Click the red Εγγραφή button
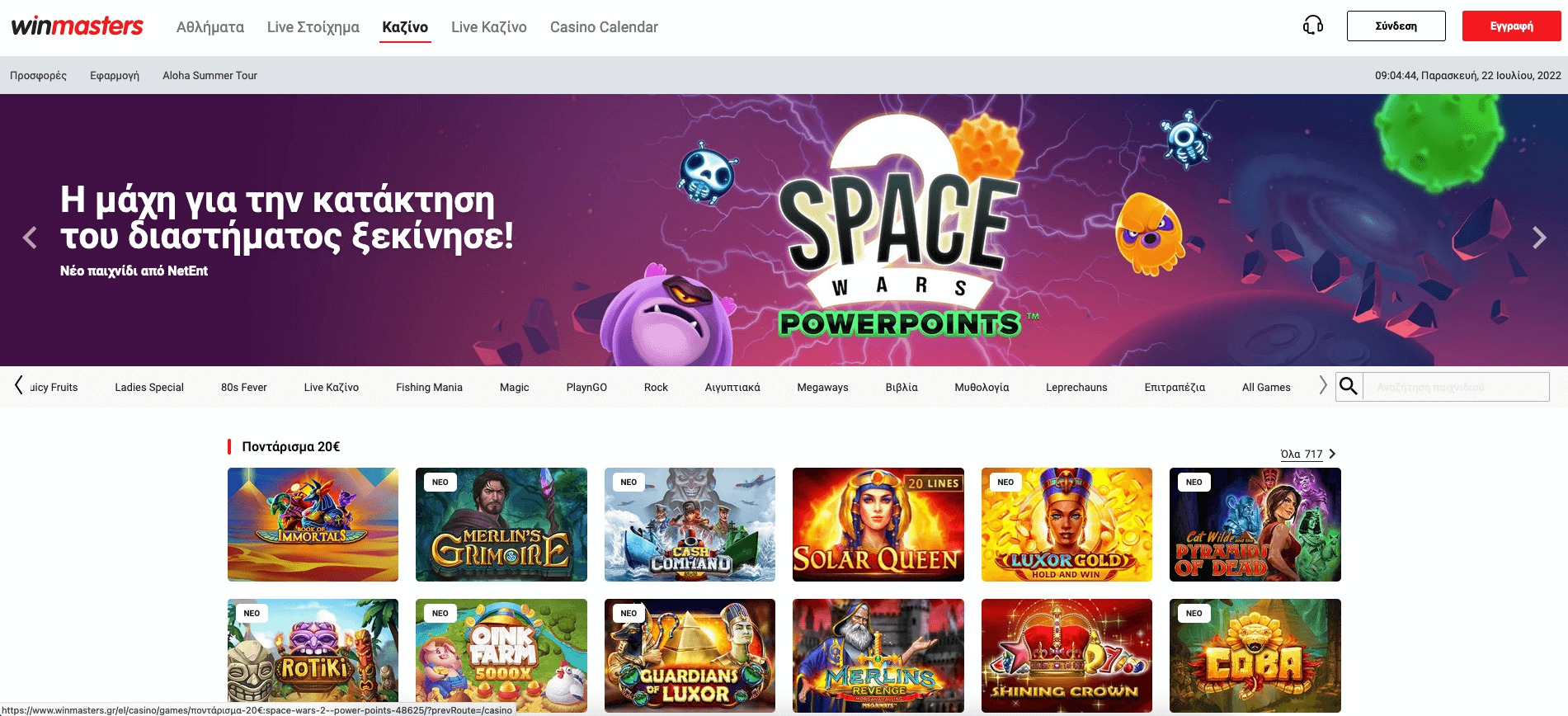This screenshot has width=1568, height=716. (x=1512, y=26)
